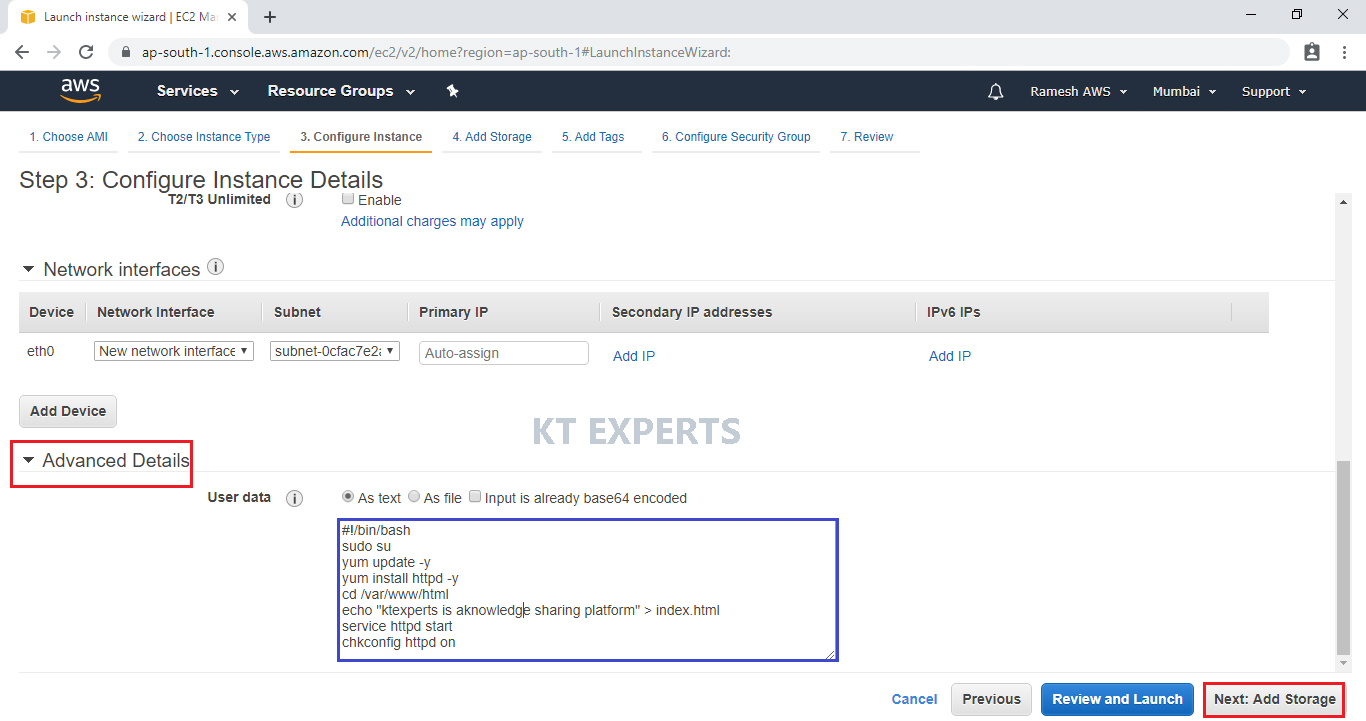Viewport: 1366px width, 721px height.
Task: Click the AWS logo home icon
Action: [80, 91]
